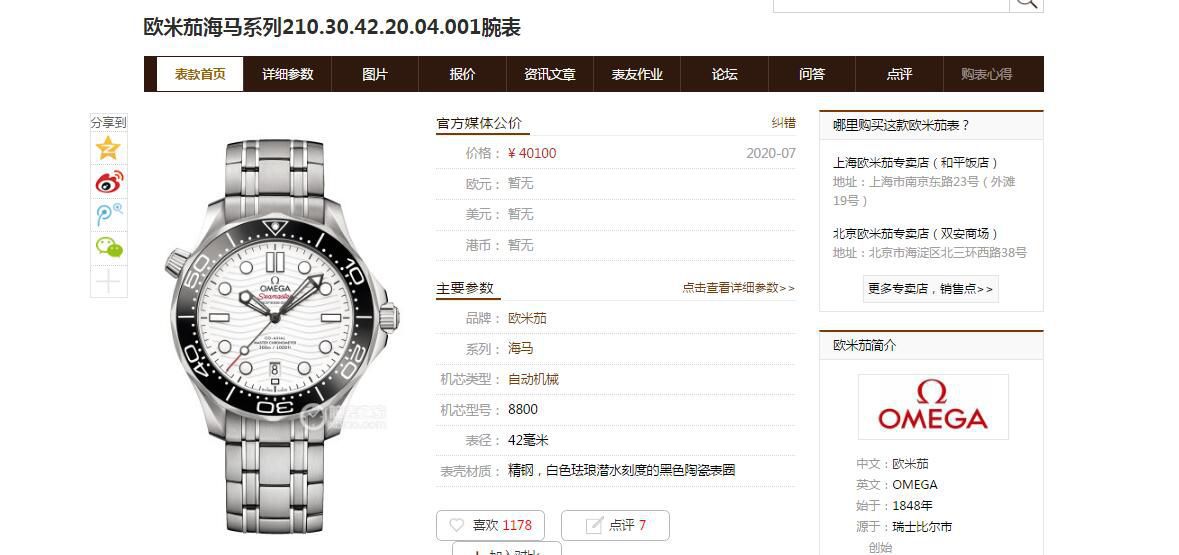Focus the search input field
Viewport: 1179px width, 555px height.
(891, 4)
